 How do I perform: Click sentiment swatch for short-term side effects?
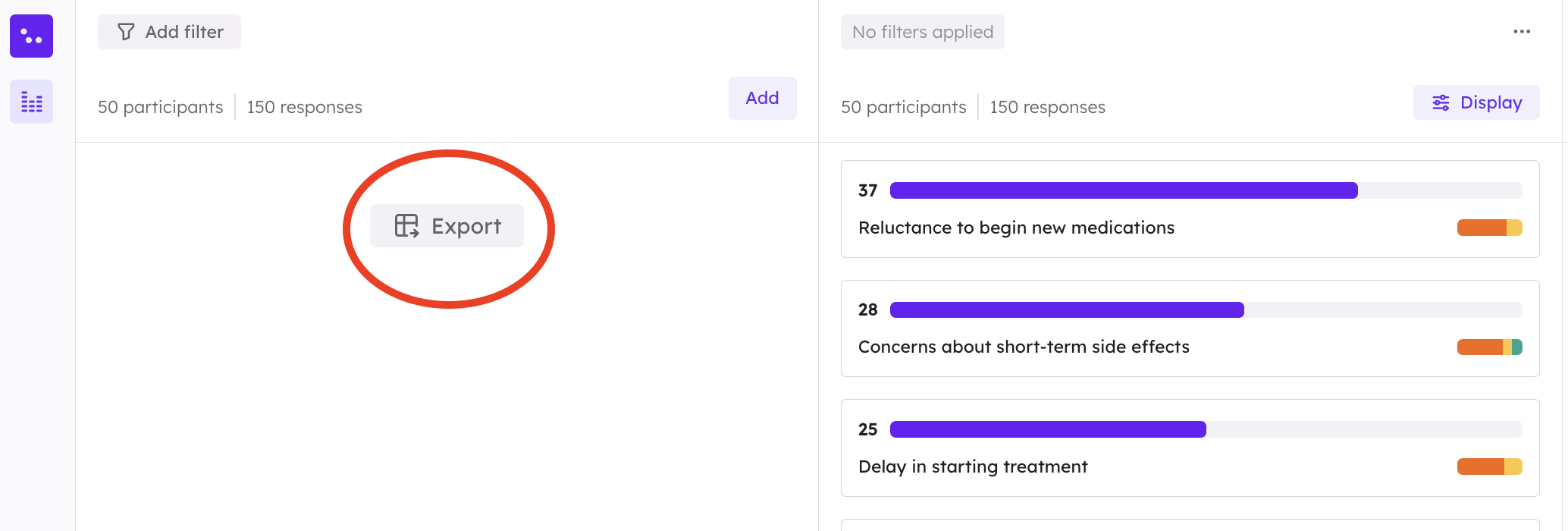pyautogui.click(x=1489, y=347)
